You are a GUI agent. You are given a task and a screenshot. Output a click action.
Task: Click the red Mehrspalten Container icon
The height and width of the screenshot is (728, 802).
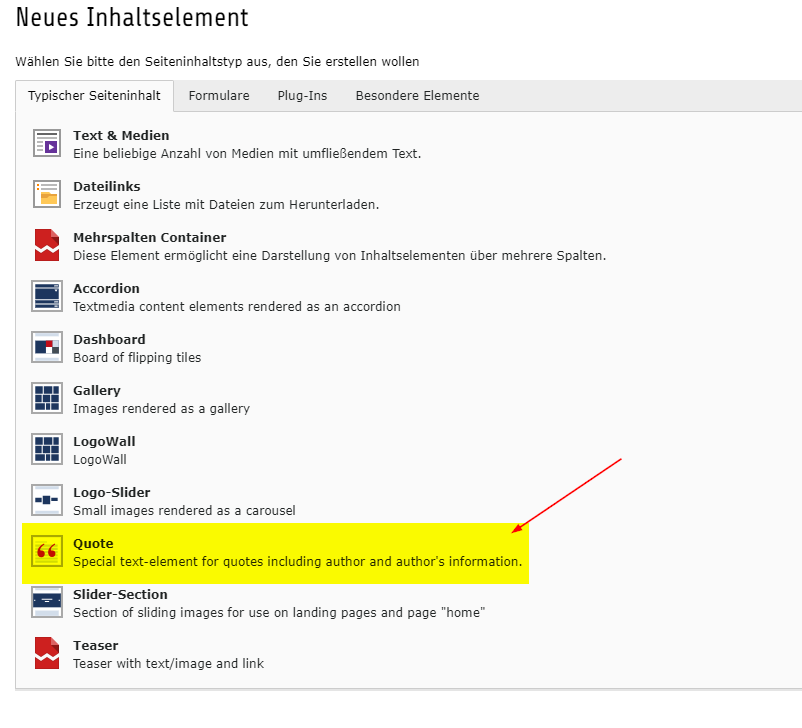point(47,245)
